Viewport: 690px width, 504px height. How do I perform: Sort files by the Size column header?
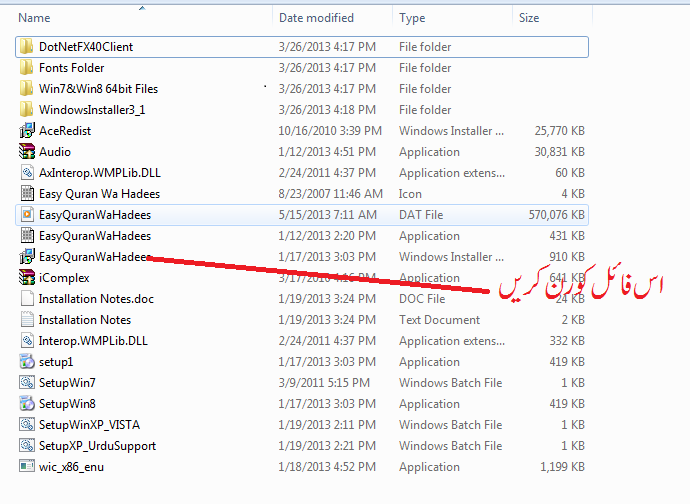tap(529, 18)
